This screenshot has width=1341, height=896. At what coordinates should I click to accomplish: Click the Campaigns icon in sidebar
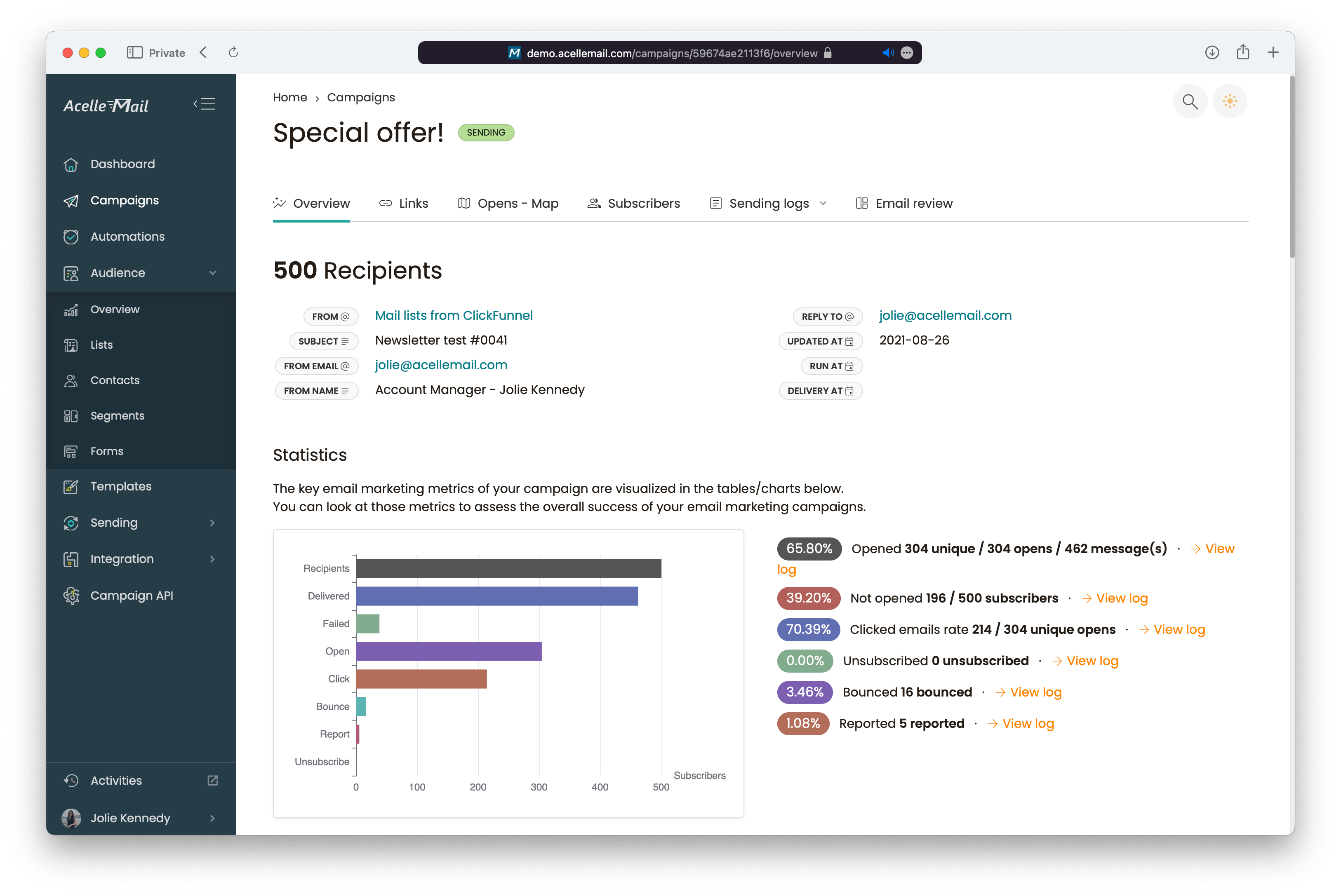tap(71, 200)
